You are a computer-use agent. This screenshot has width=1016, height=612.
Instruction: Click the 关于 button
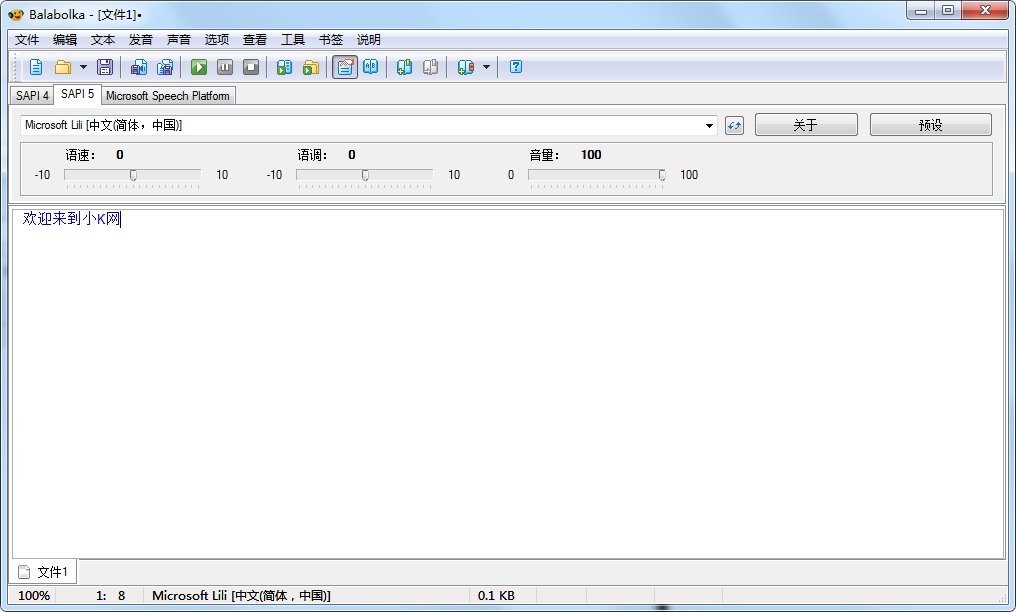point(806,124)
